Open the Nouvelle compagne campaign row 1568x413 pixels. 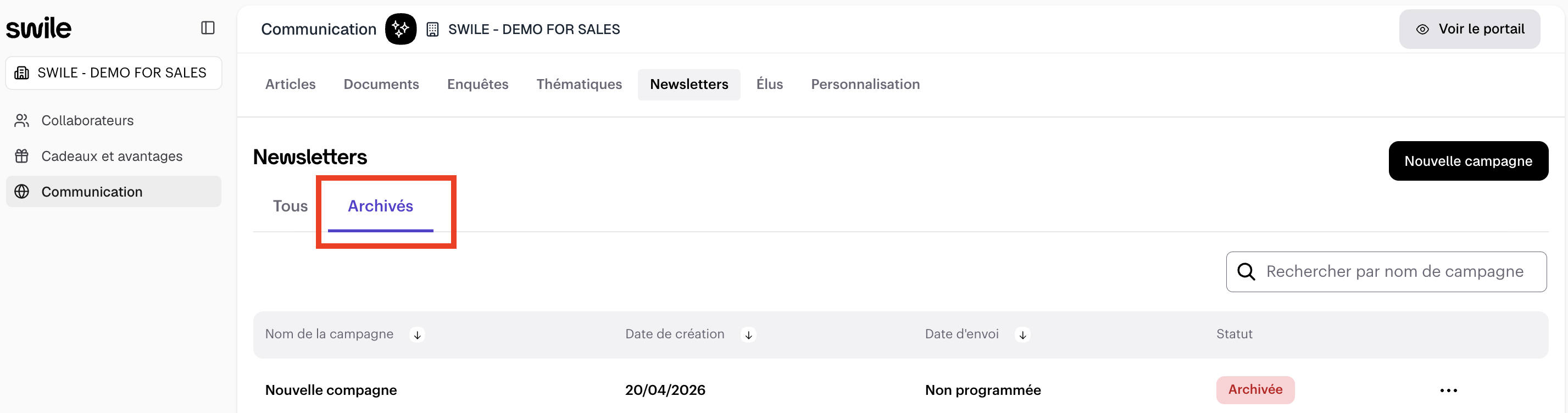(x=331, y=390)
